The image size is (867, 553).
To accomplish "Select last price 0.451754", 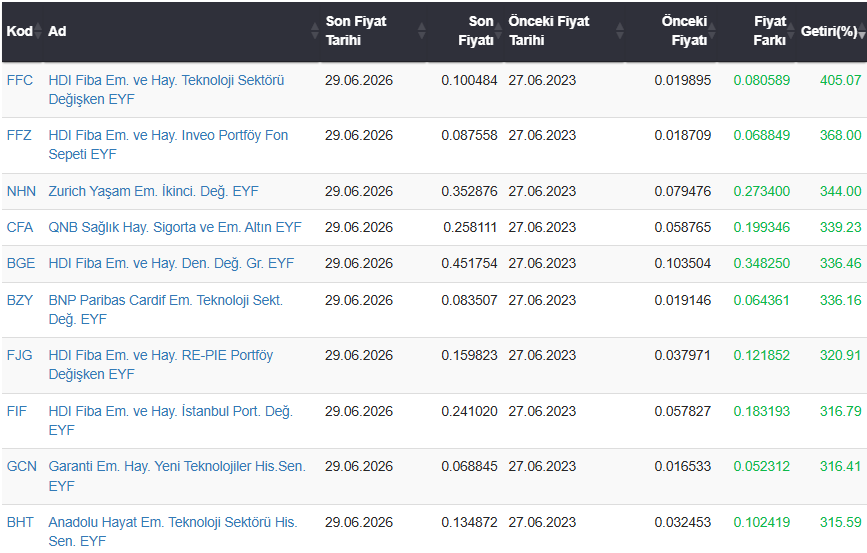I will pos(469,263).
